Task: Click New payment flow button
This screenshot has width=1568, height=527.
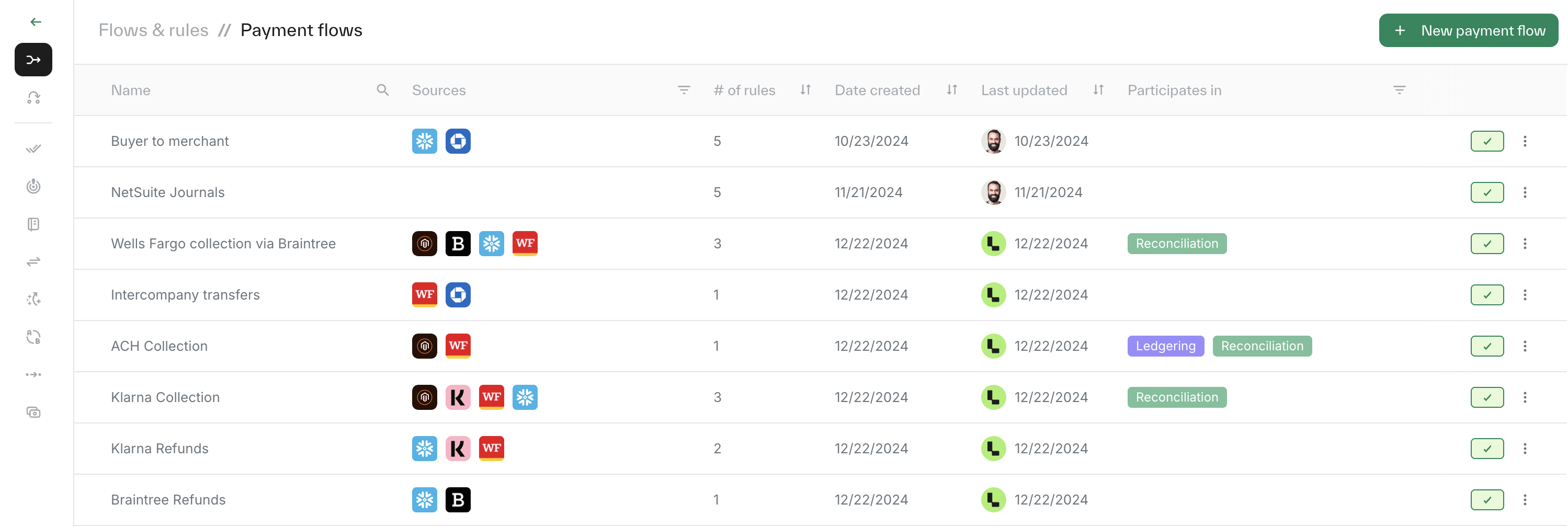Action: click(x=1468, y=30)
